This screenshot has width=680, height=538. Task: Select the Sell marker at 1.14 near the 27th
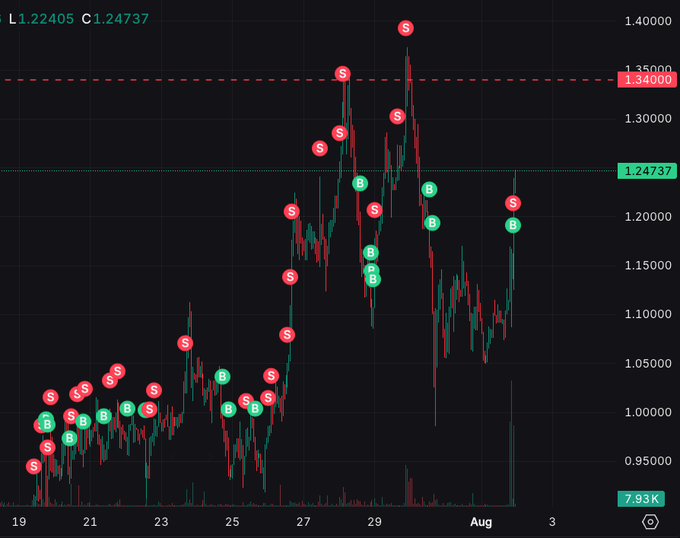tap(290, 277)
